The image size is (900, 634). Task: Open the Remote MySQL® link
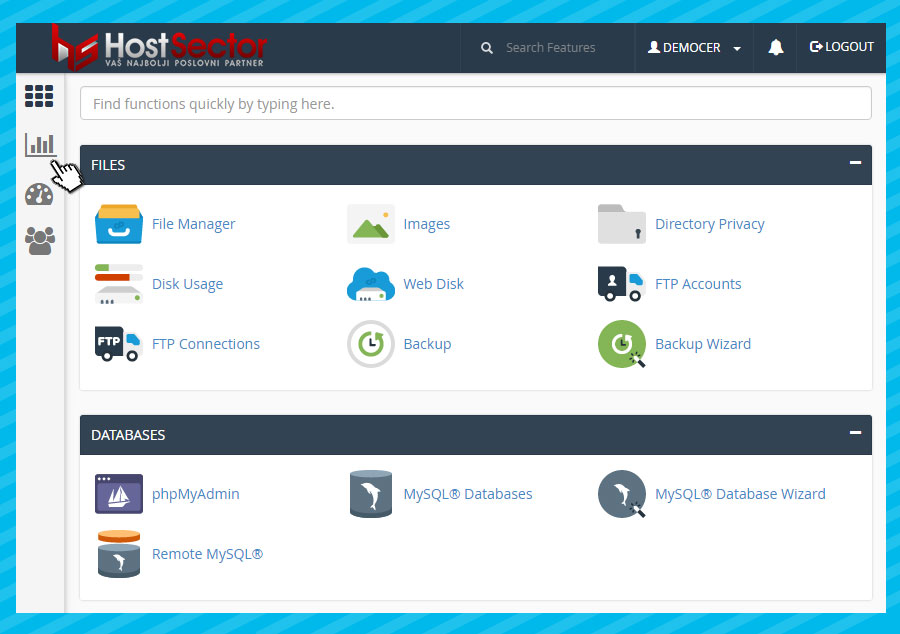[x=207, y=554]
